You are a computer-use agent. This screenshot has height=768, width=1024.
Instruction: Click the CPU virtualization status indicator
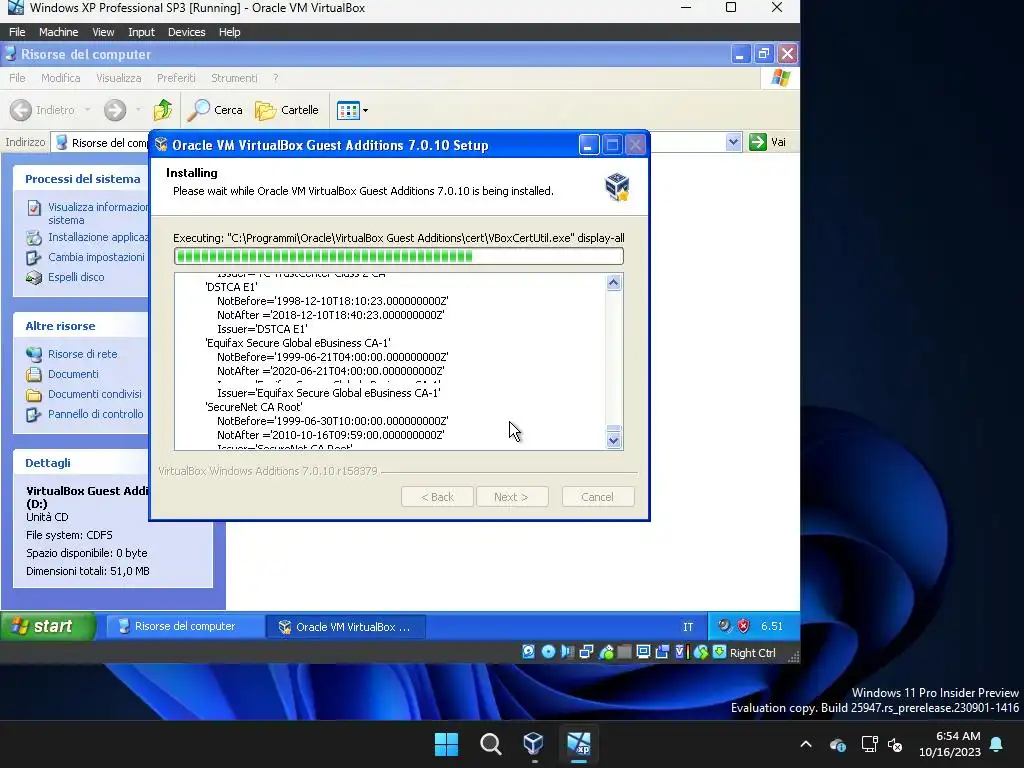coord(680,652)
